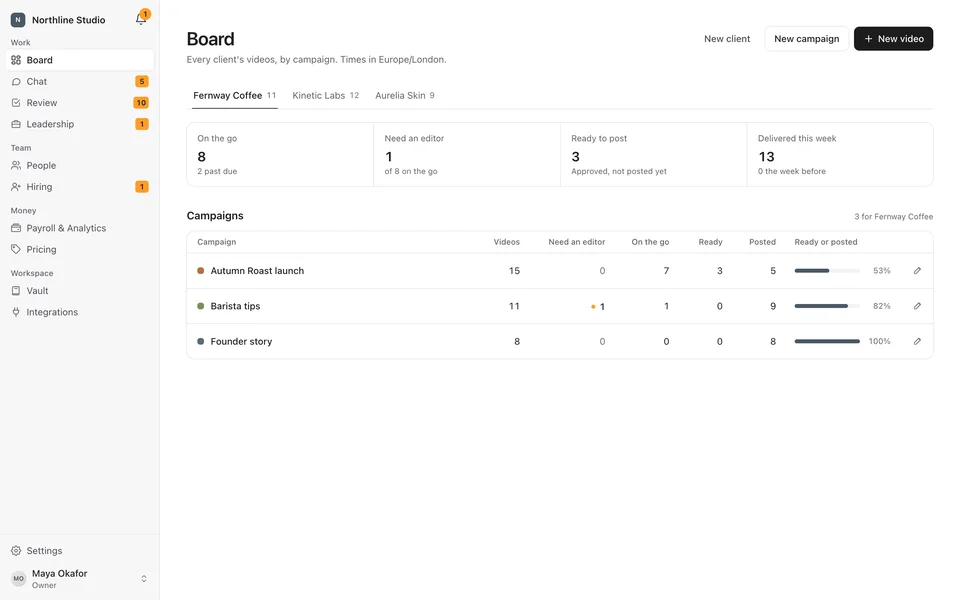This screenshot has height=600, width=960.
Task: Click the Vault icon in sidebar
Action: point(16,291)
